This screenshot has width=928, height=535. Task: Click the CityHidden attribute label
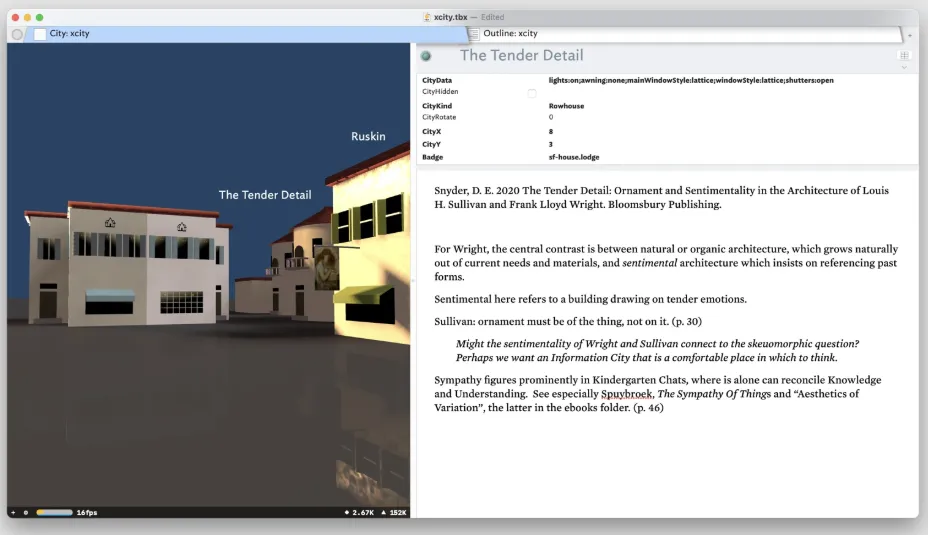coord(440,91)
